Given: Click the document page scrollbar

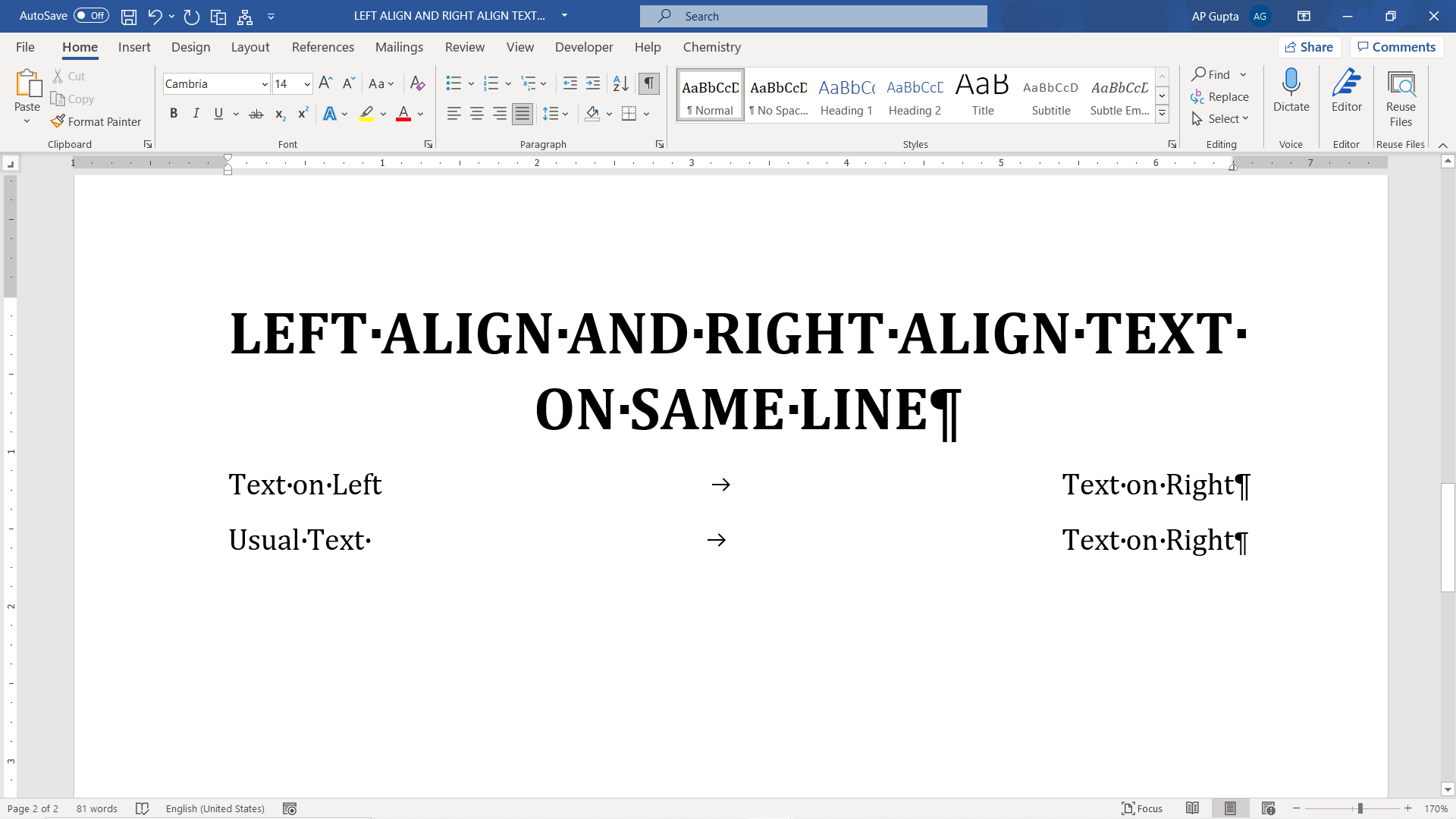Looking at the screenshot, I should point(1447,500).
